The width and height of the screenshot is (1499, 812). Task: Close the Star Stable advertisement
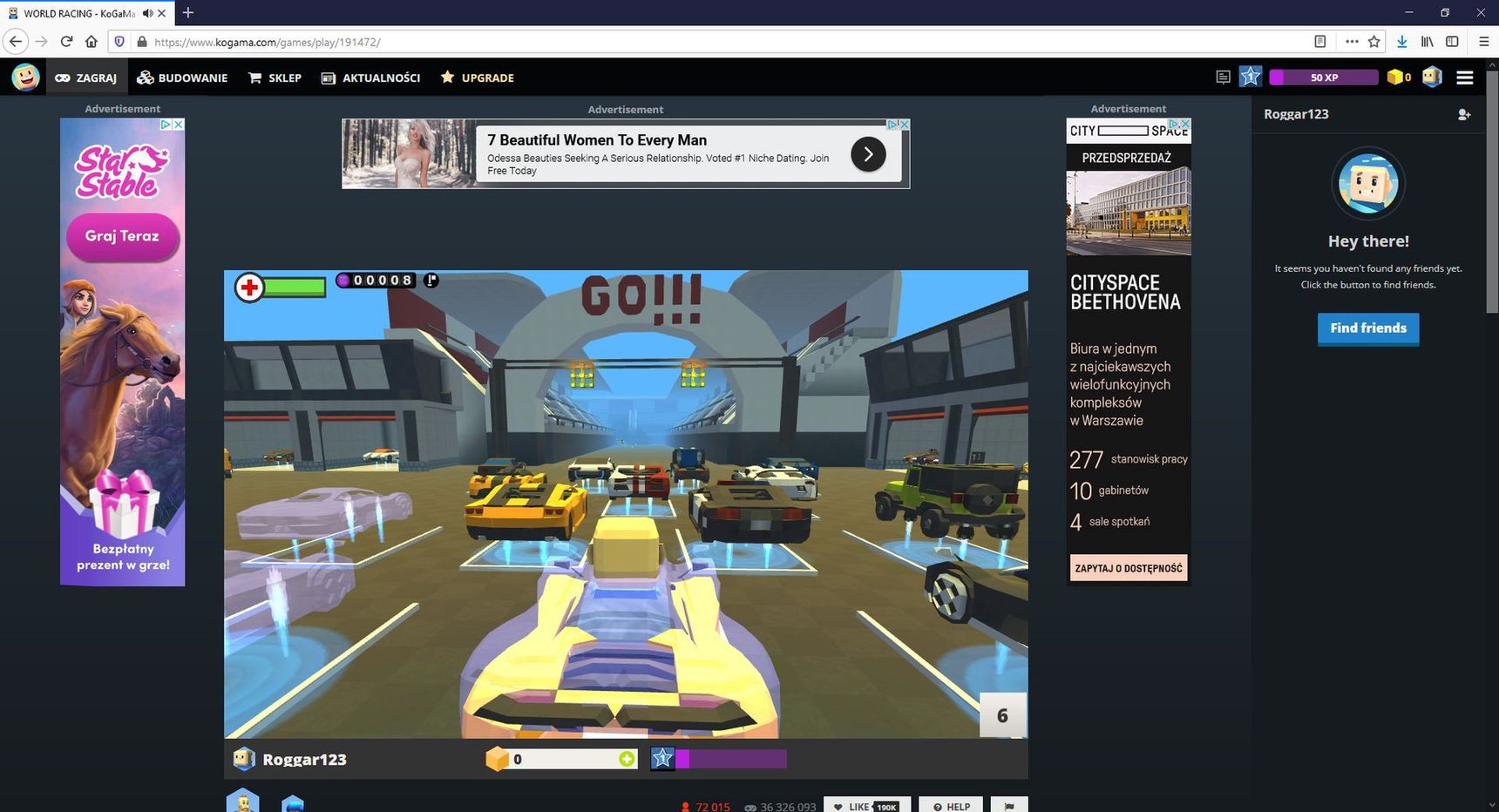point(179,125)
